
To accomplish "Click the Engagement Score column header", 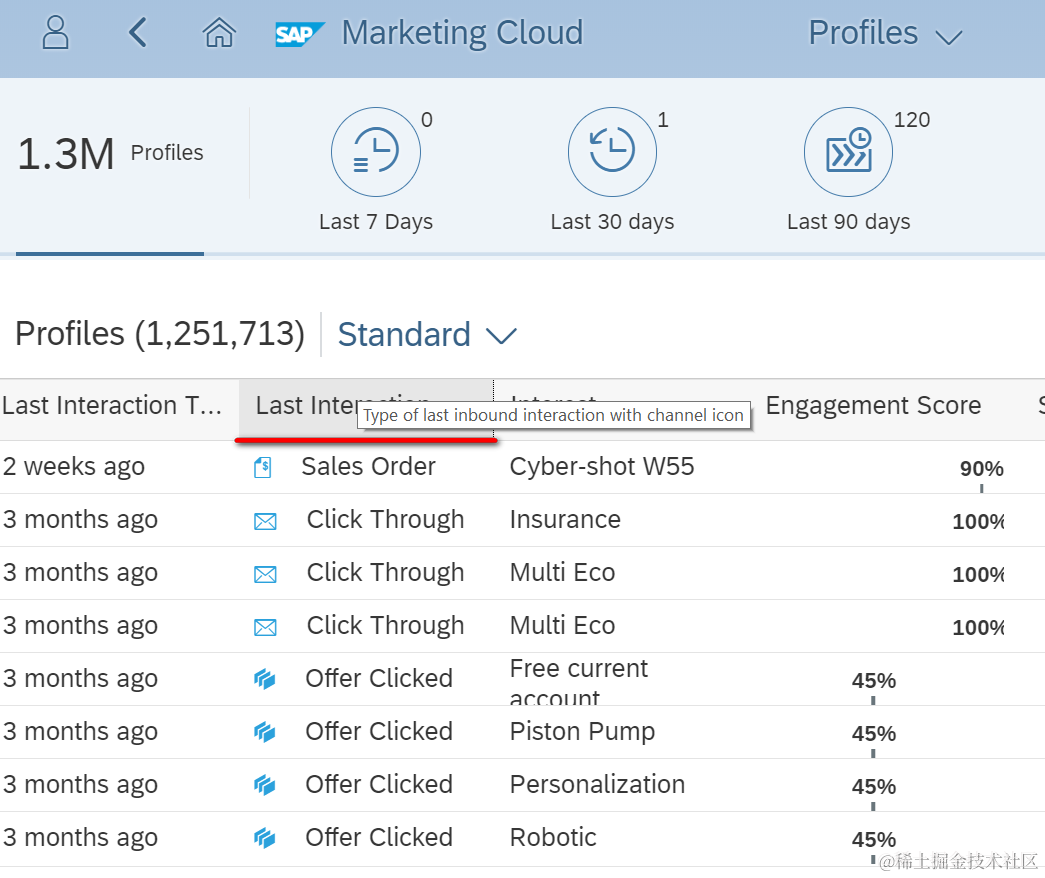I will coord(873,406).
